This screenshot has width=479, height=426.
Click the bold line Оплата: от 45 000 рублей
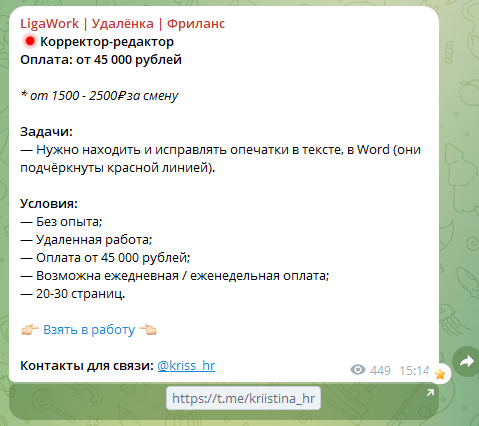point(101,60)
